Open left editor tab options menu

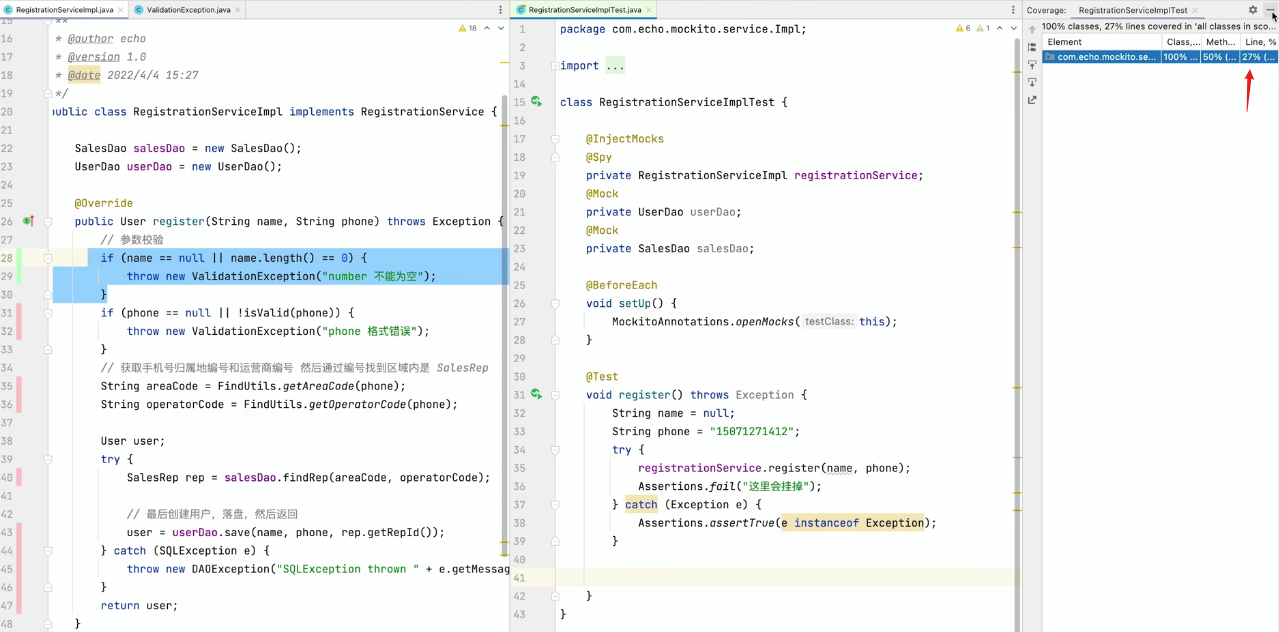pos(500,10)
